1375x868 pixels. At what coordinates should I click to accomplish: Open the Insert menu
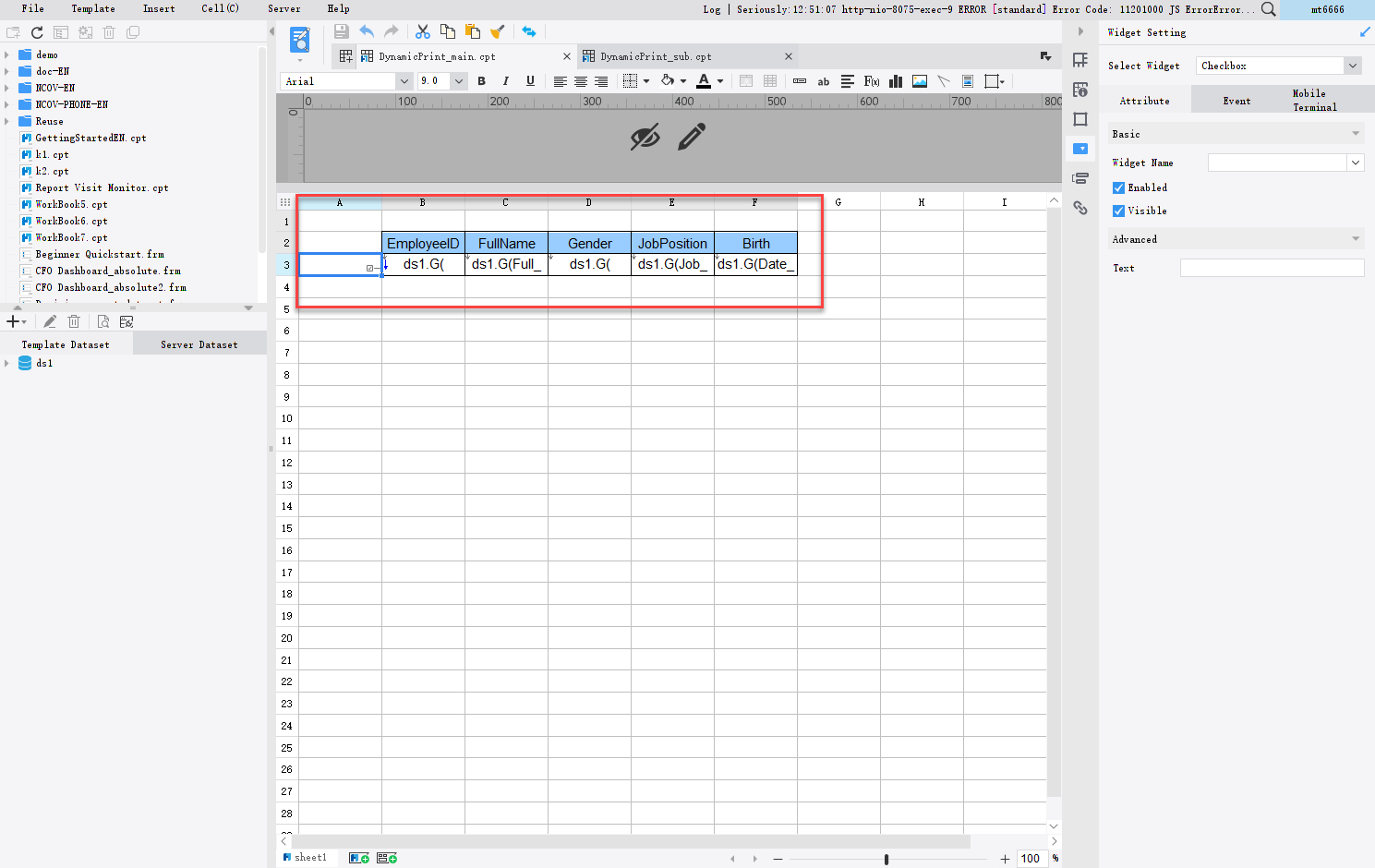[x=159, y=8]
